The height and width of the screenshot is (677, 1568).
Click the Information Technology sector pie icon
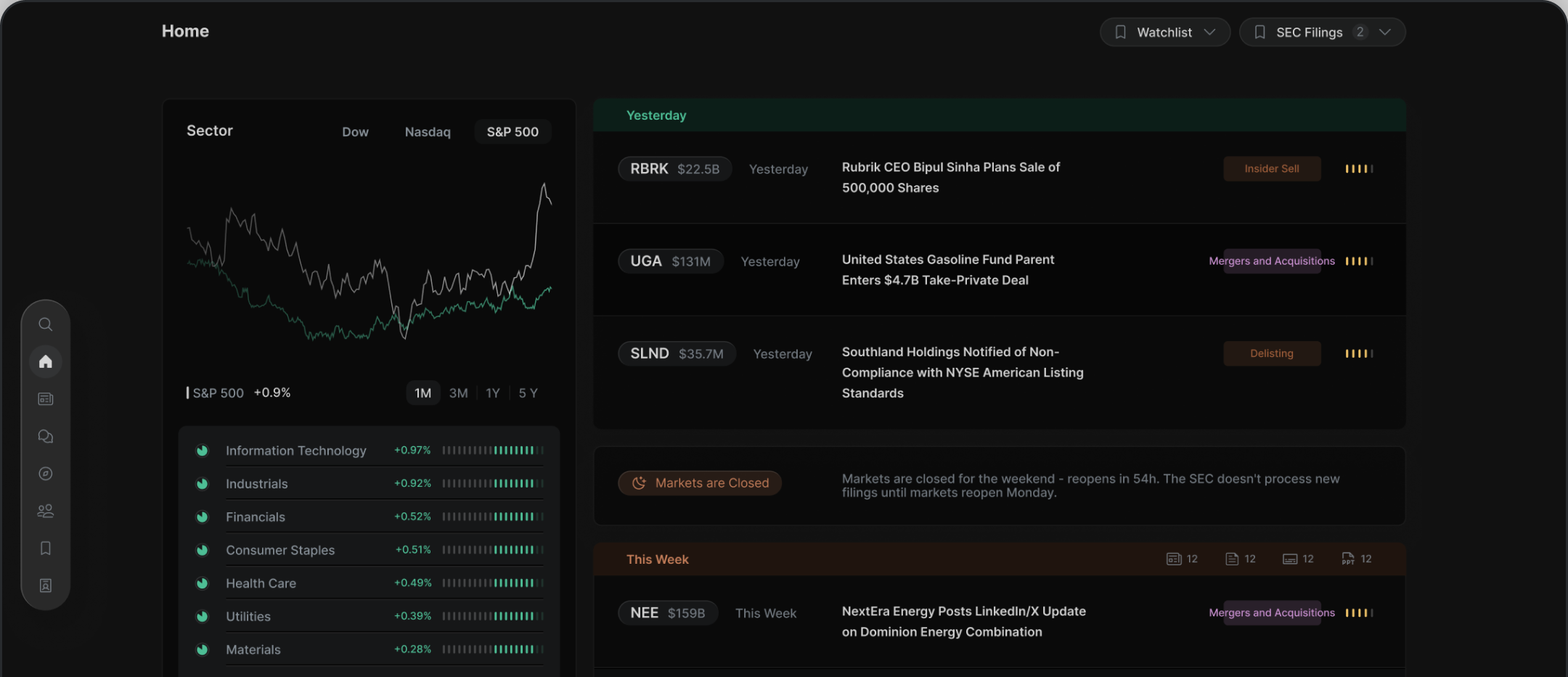click(202, 451)
